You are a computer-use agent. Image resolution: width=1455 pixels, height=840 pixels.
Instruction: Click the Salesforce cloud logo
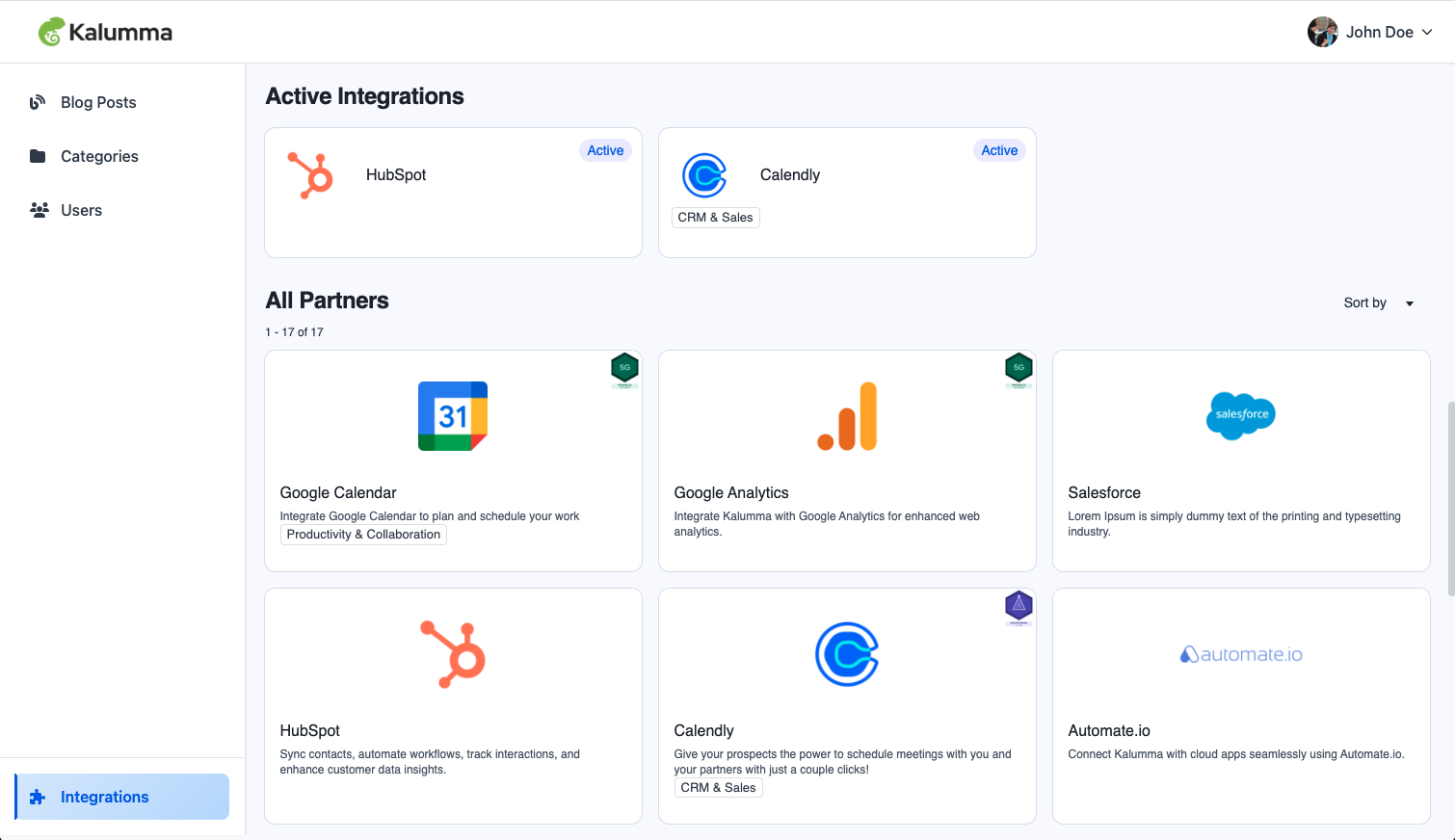[1241, 416]
